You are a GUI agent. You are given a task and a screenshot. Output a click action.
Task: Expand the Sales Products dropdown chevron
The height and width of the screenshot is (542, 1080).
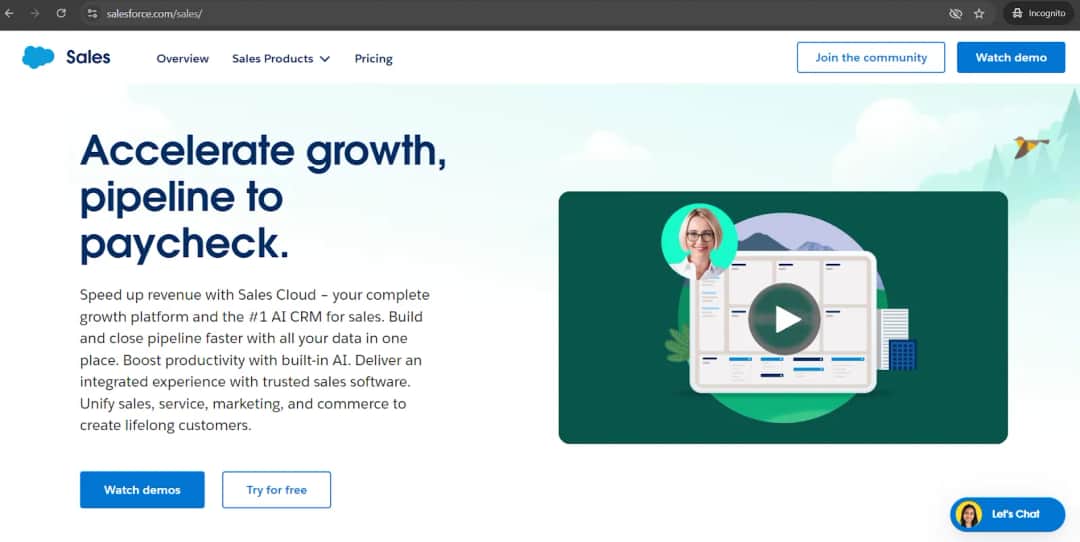[x=325, y=59]
